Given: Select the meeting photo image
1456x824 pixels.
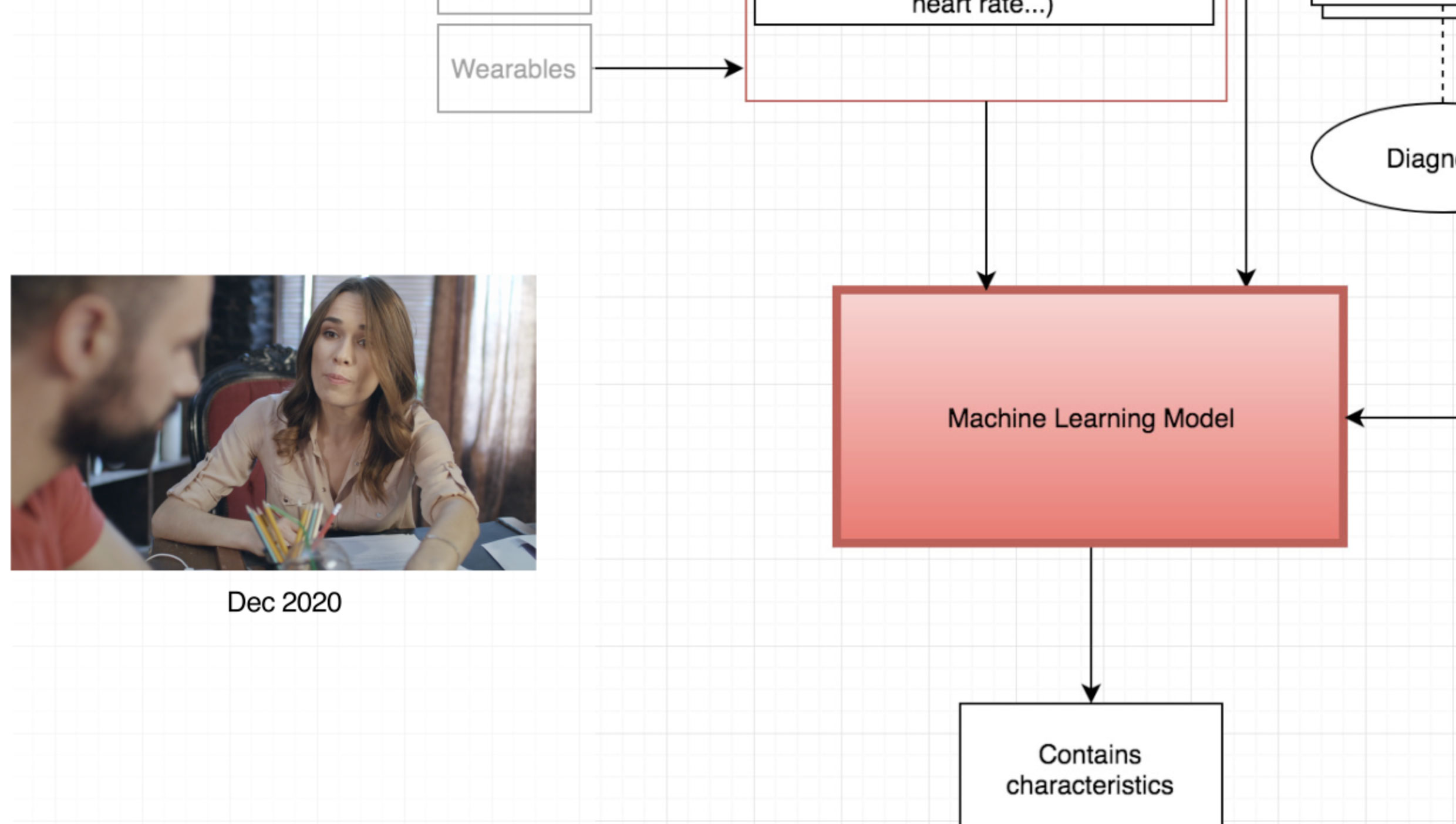Looking at the screenshot, I should [x=273, y=423].
